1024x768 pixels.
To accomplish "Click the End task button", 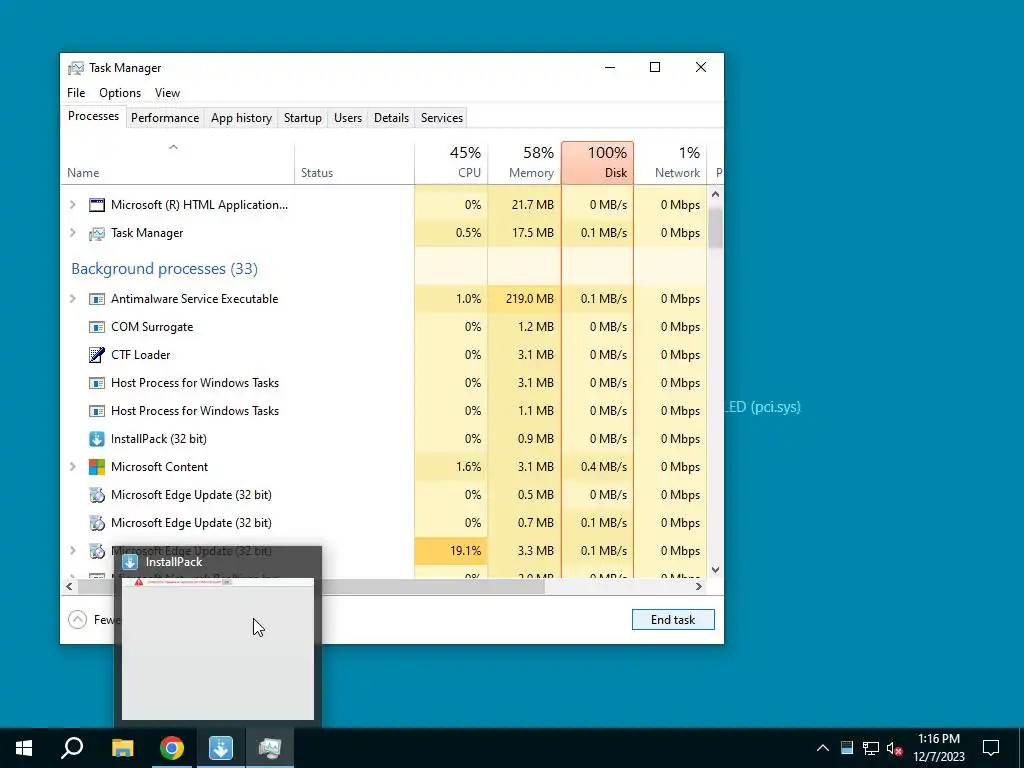I will [673, 620].
